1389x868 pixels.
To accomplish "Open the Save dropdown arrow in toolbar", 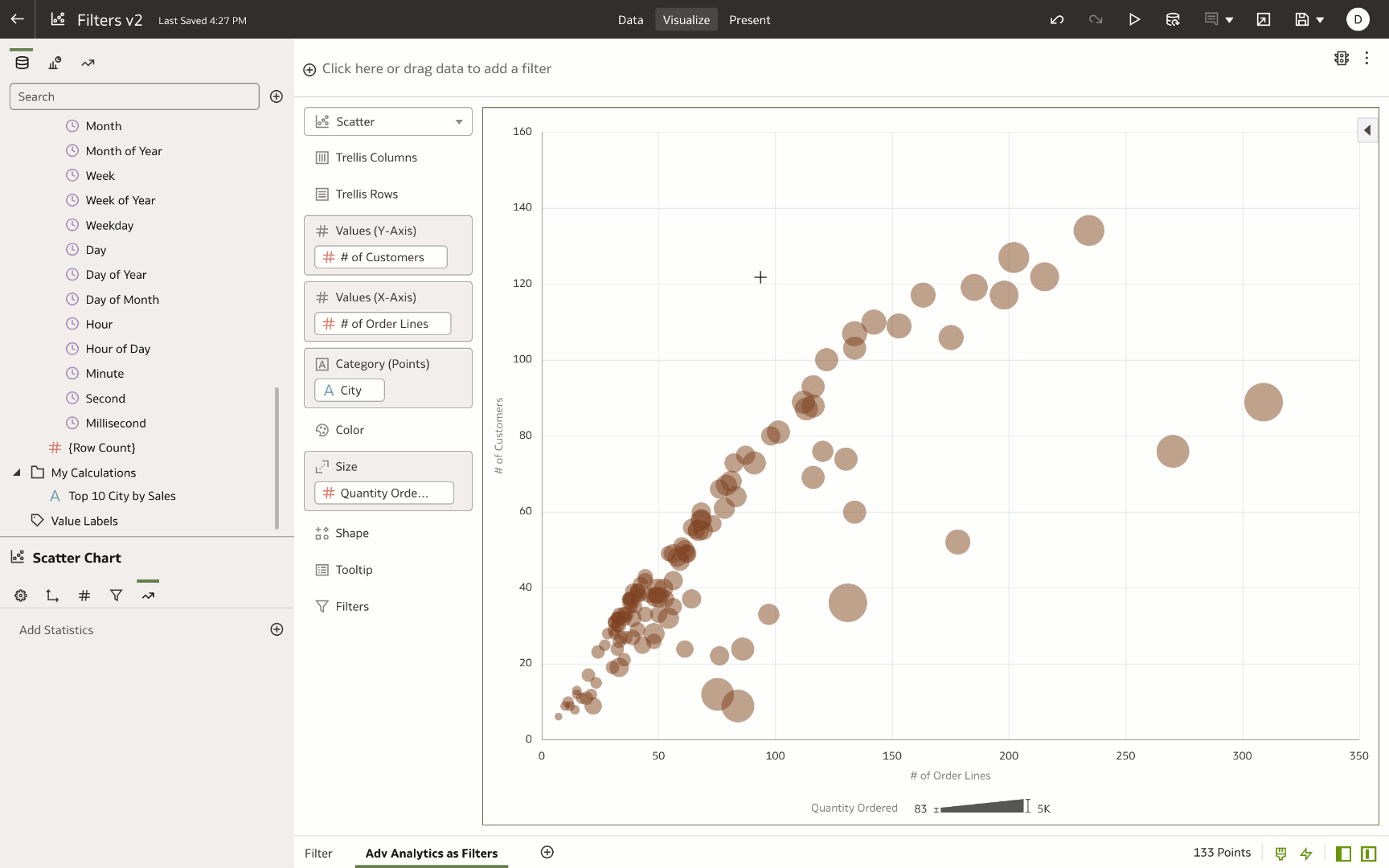I will click(1319, 19).
